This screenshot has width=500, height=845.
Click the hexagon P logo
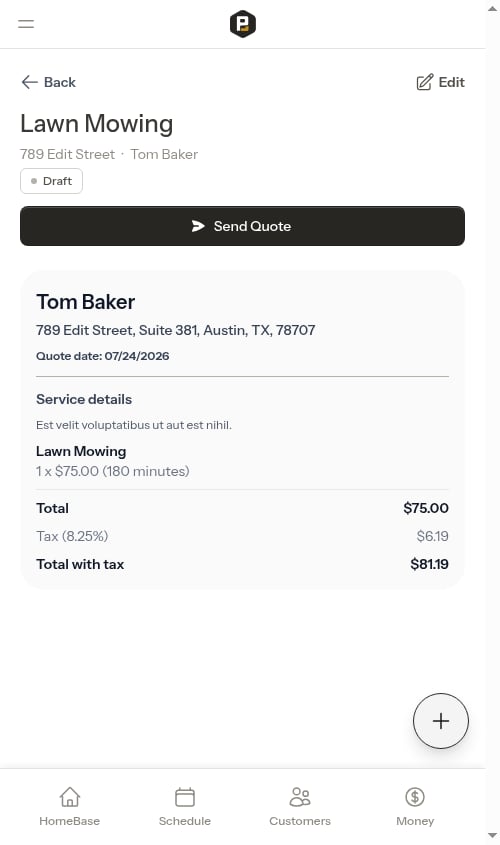pos(242,24)
